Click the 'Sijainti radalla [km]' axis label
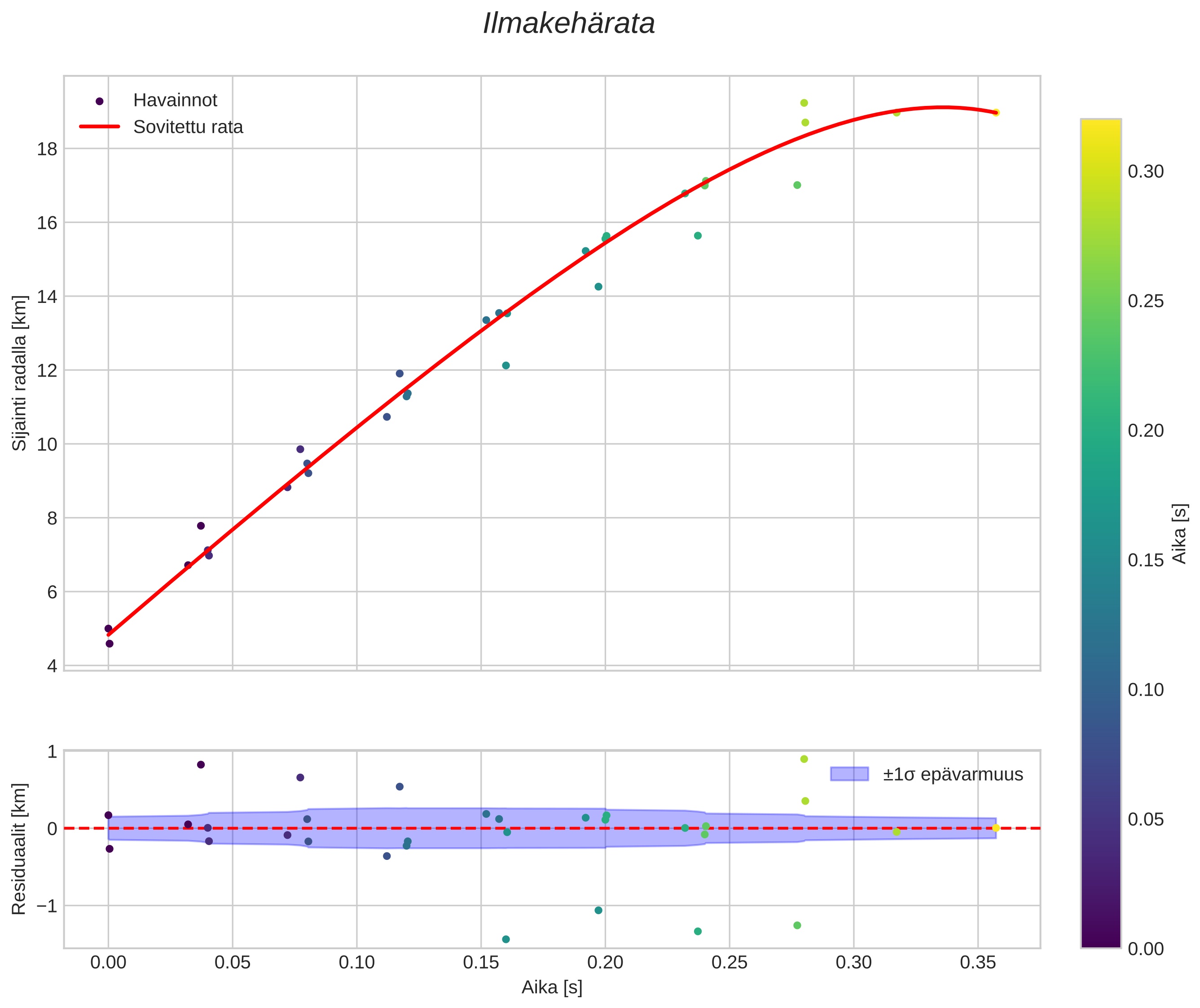Viewport: 1200px width, 1008px height. 19,373
